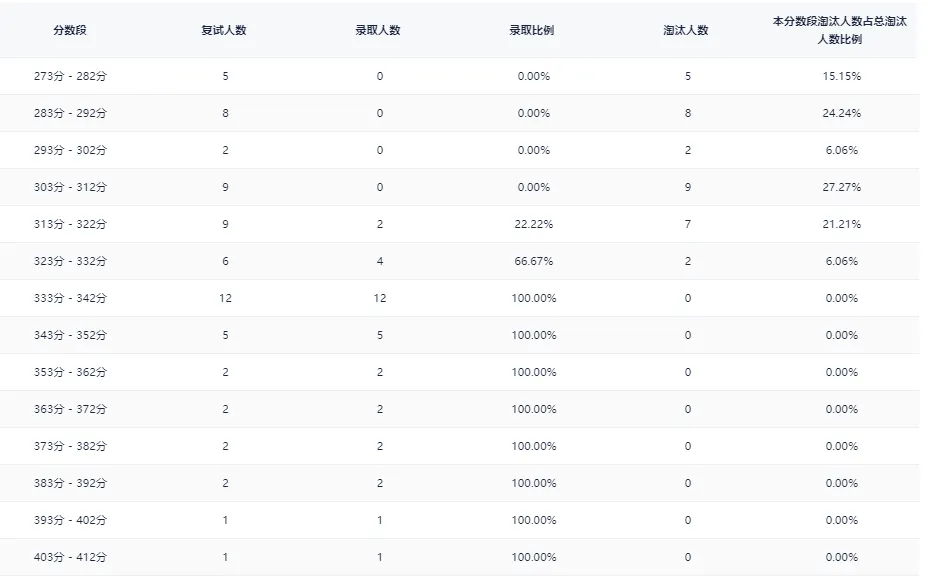Image resolution: width=929 pixels, height=581 pixels.
Task: Select the 24.24% elimination share cell
Action: pos(841,113)
